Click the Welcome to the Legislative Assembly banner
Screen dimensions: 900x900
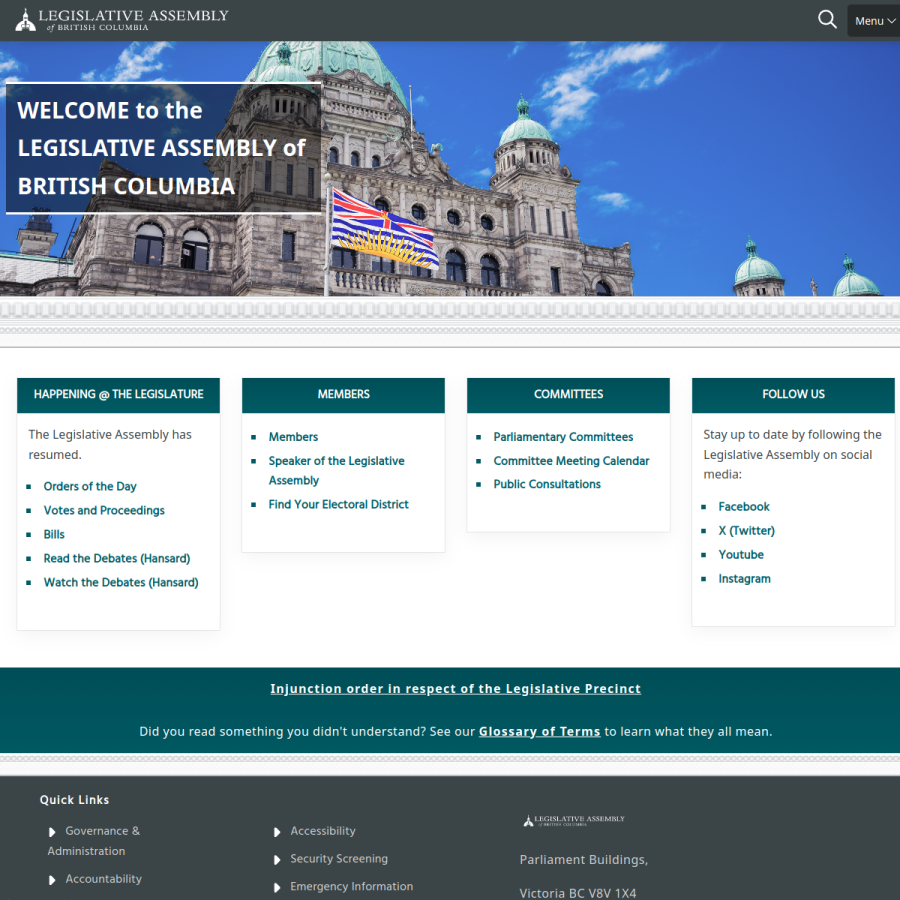pos(164,148)
